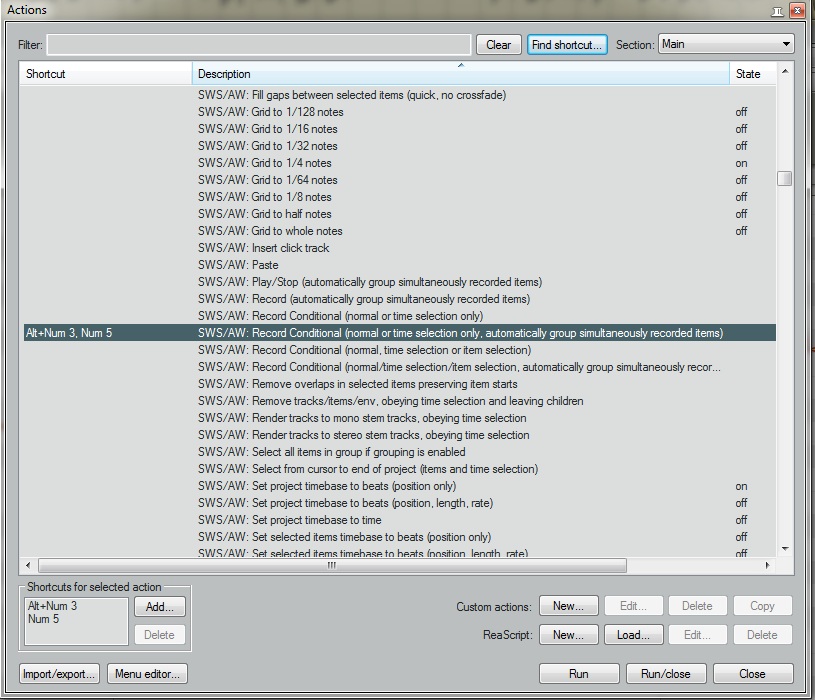Create a new ReaScript
The image size is (815, 700).
[x=568, y=635]
